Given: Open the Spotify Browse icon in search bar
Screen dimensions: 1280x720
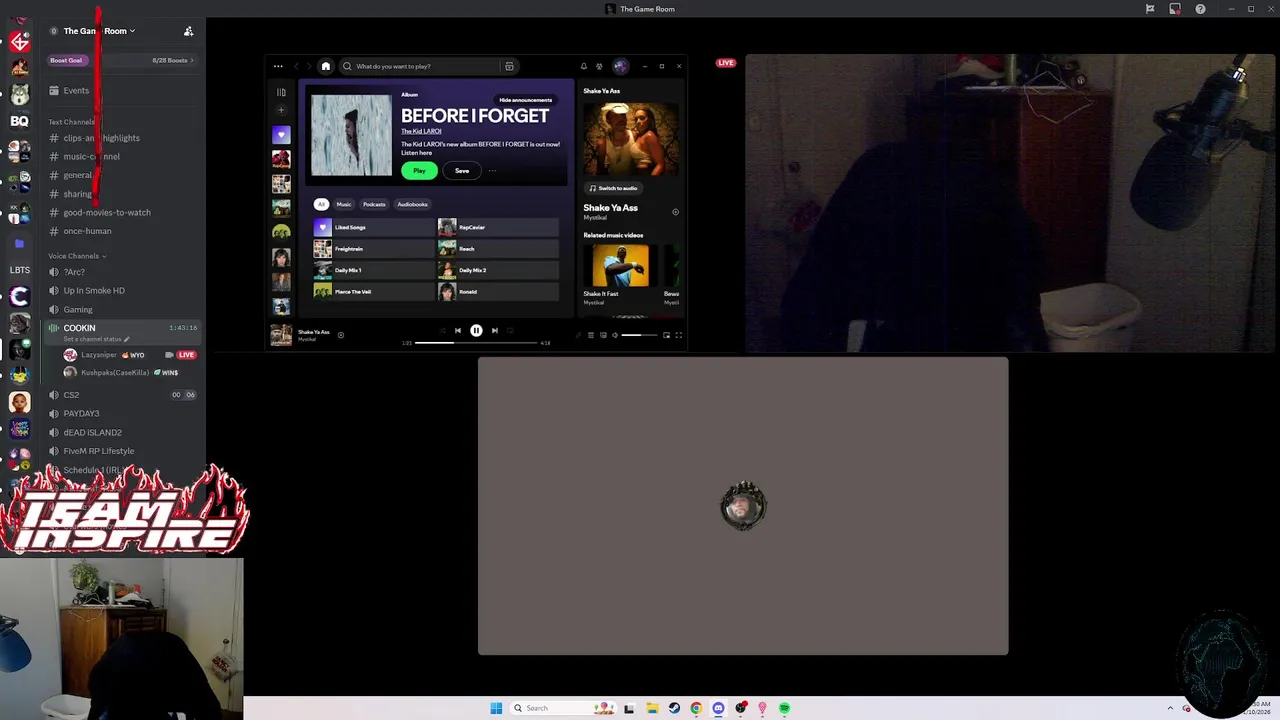Looking at the screenshot, I should click(509, 66).
